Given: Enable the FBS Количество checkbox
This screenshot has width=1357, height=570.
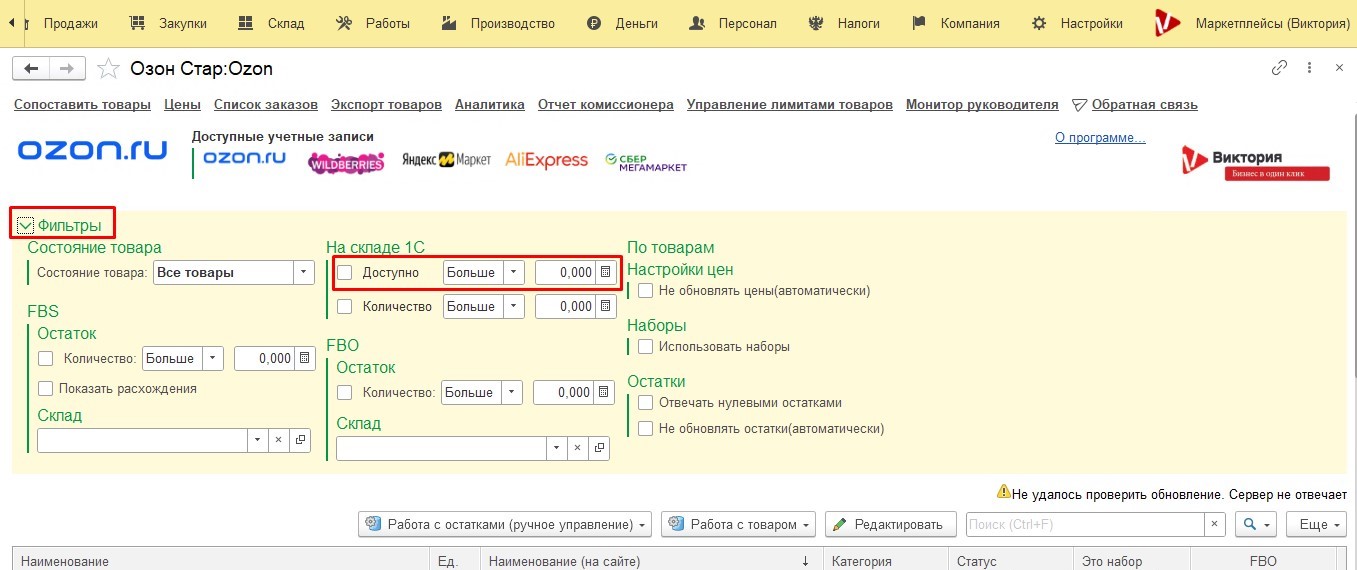Looking at the screenshot, I should (45, 358).
